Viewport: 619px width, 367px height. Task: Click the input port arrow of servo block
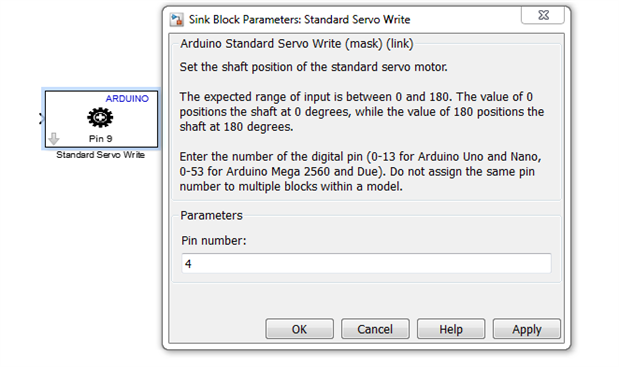[41, 118]
